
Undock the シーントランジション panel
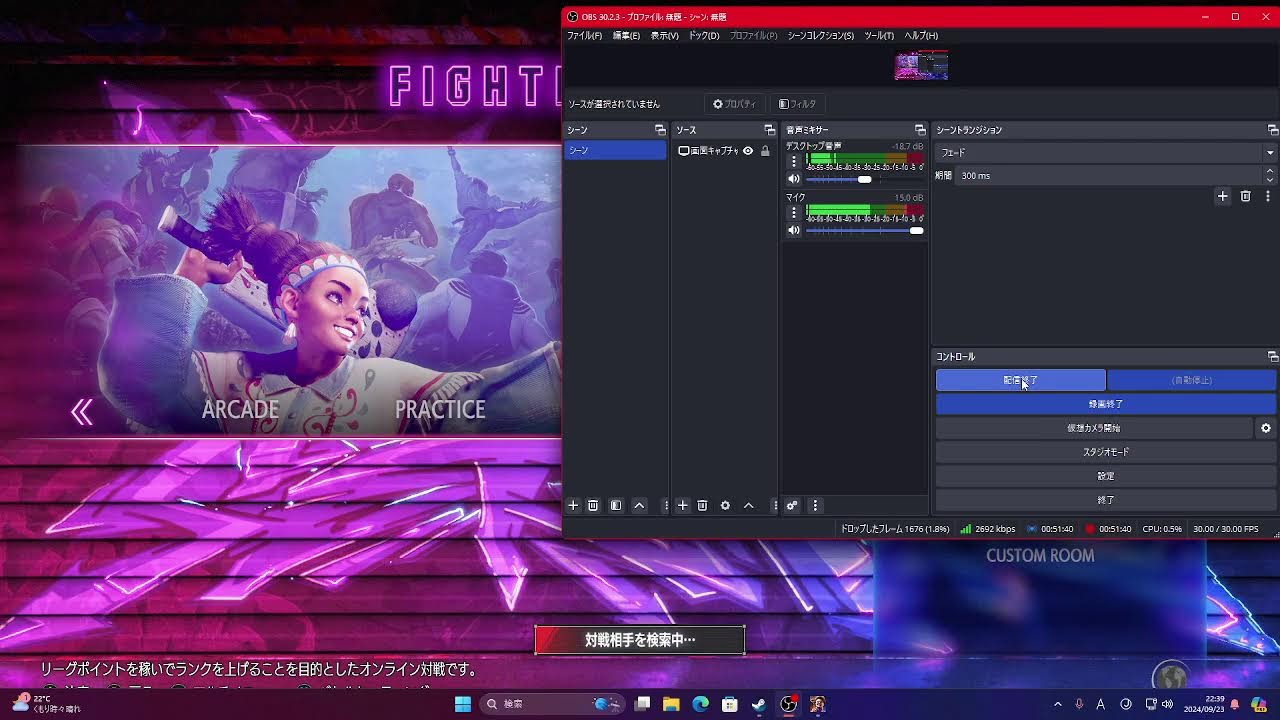[1273, 130]
